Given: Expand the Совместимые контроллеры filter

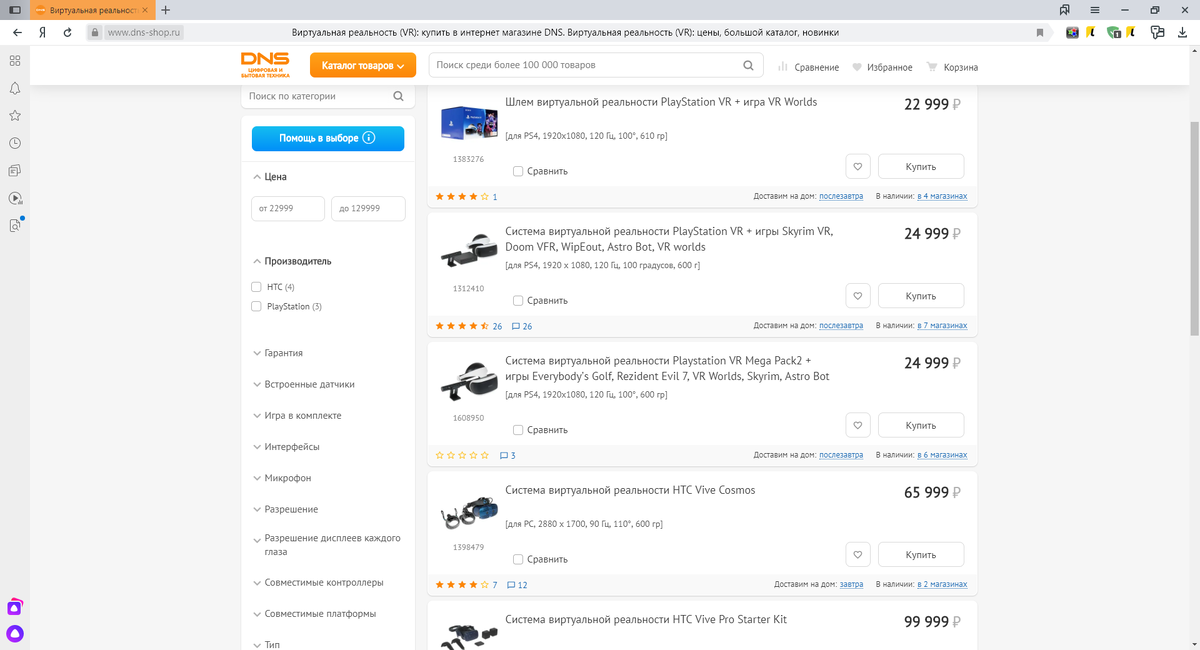Looking at the screenshot, I should (x=318, y=582).
